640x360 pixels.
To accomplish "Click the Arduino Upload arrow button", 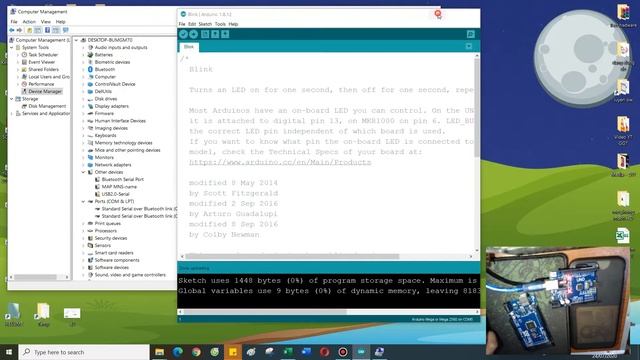I will (x=193, y=34).
